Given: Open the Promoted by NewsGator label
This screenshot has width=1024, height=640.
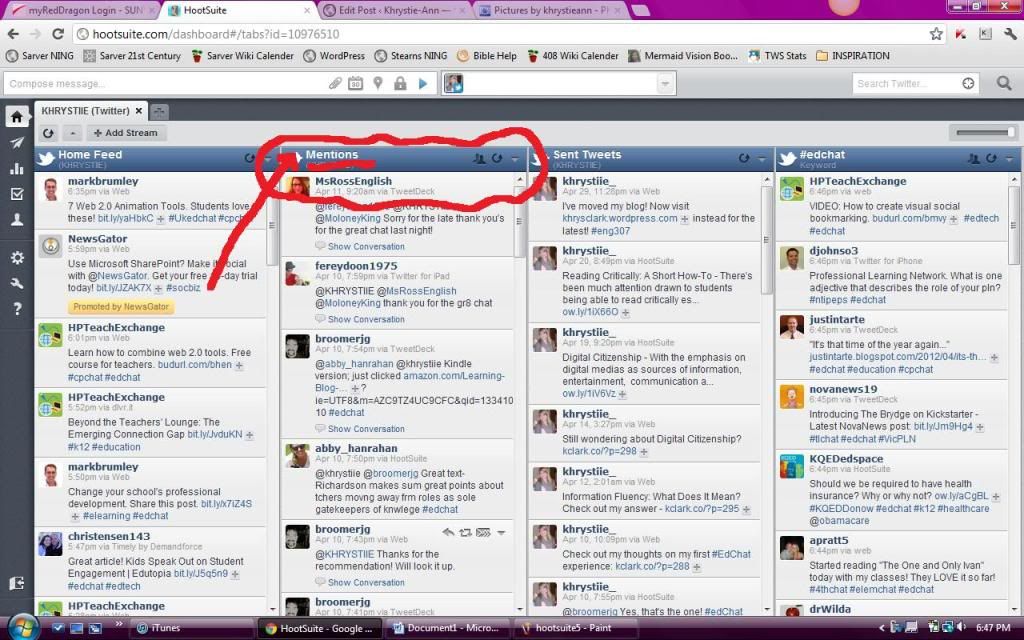Looking at the screenshot, I should coord(121,307).
